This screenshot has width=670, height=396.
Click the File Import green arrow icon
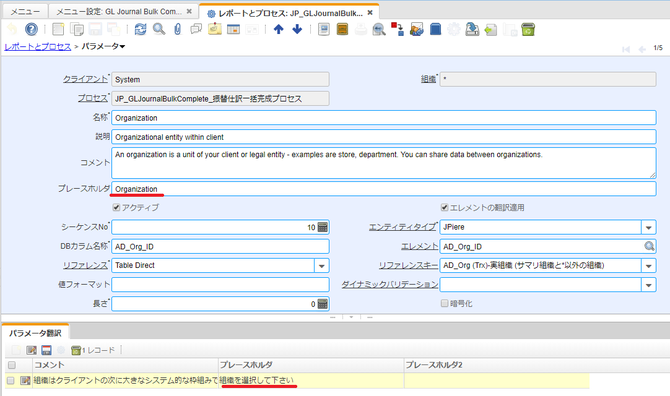click(x=491, y=29)
